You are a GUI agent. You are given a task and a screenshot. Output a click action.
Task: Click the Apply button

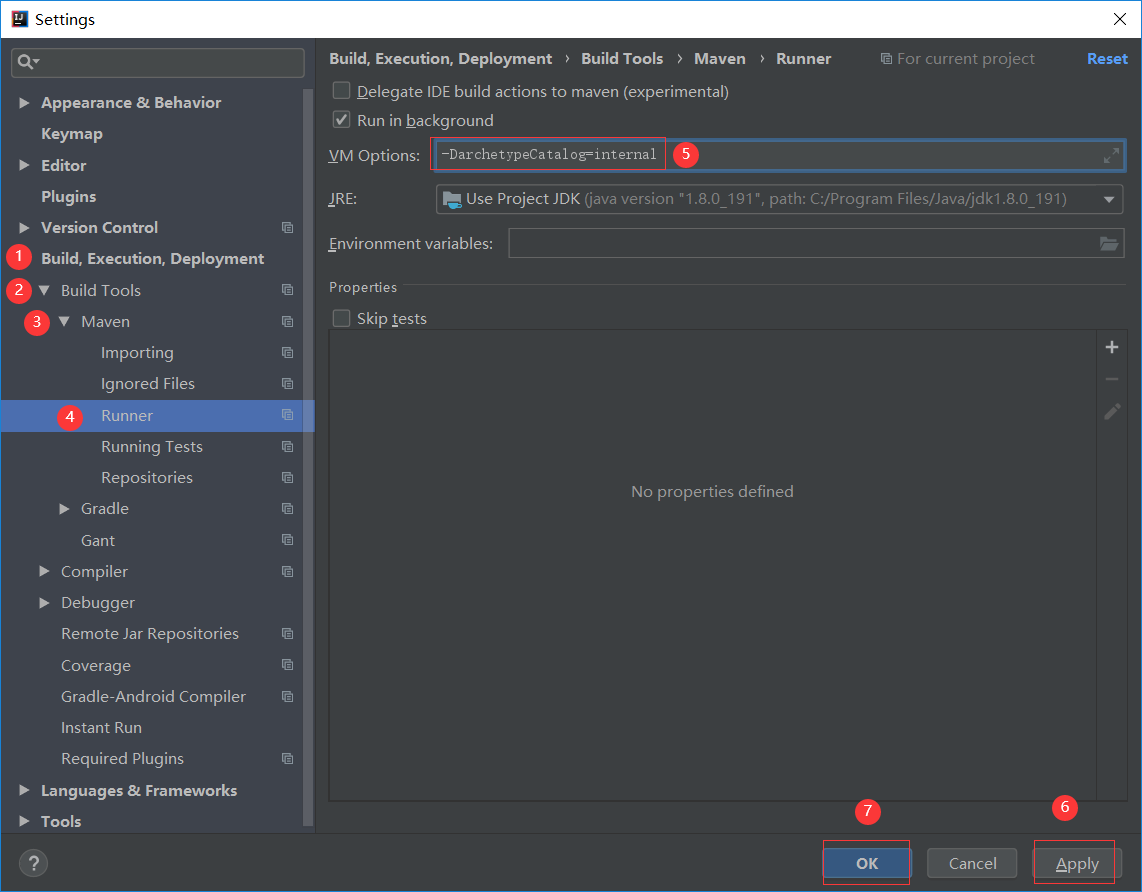point(1076,864)
